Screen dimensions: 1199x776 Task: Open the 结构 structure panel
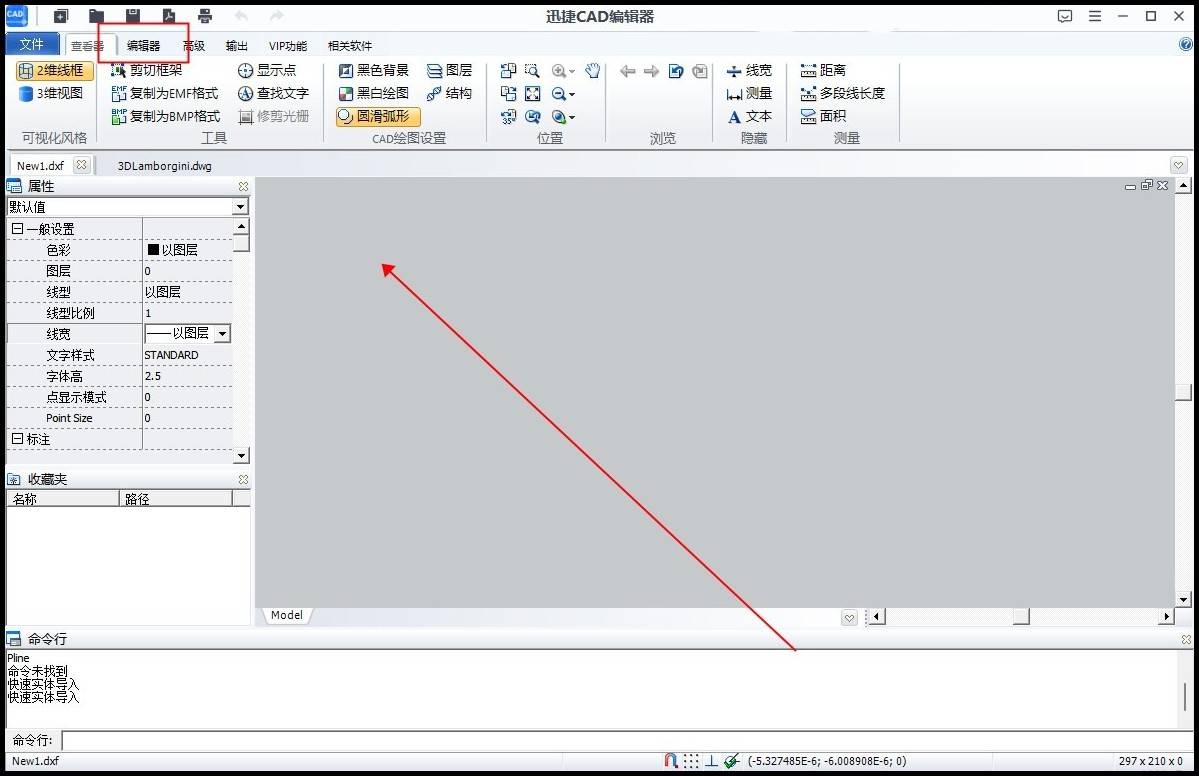[449, 93]
